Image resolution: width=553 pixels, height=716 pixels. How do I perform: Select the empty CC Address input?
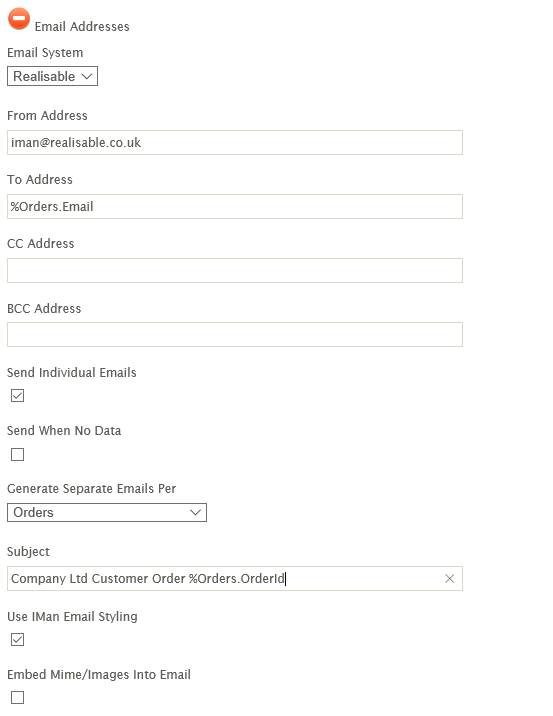[235, 270]
